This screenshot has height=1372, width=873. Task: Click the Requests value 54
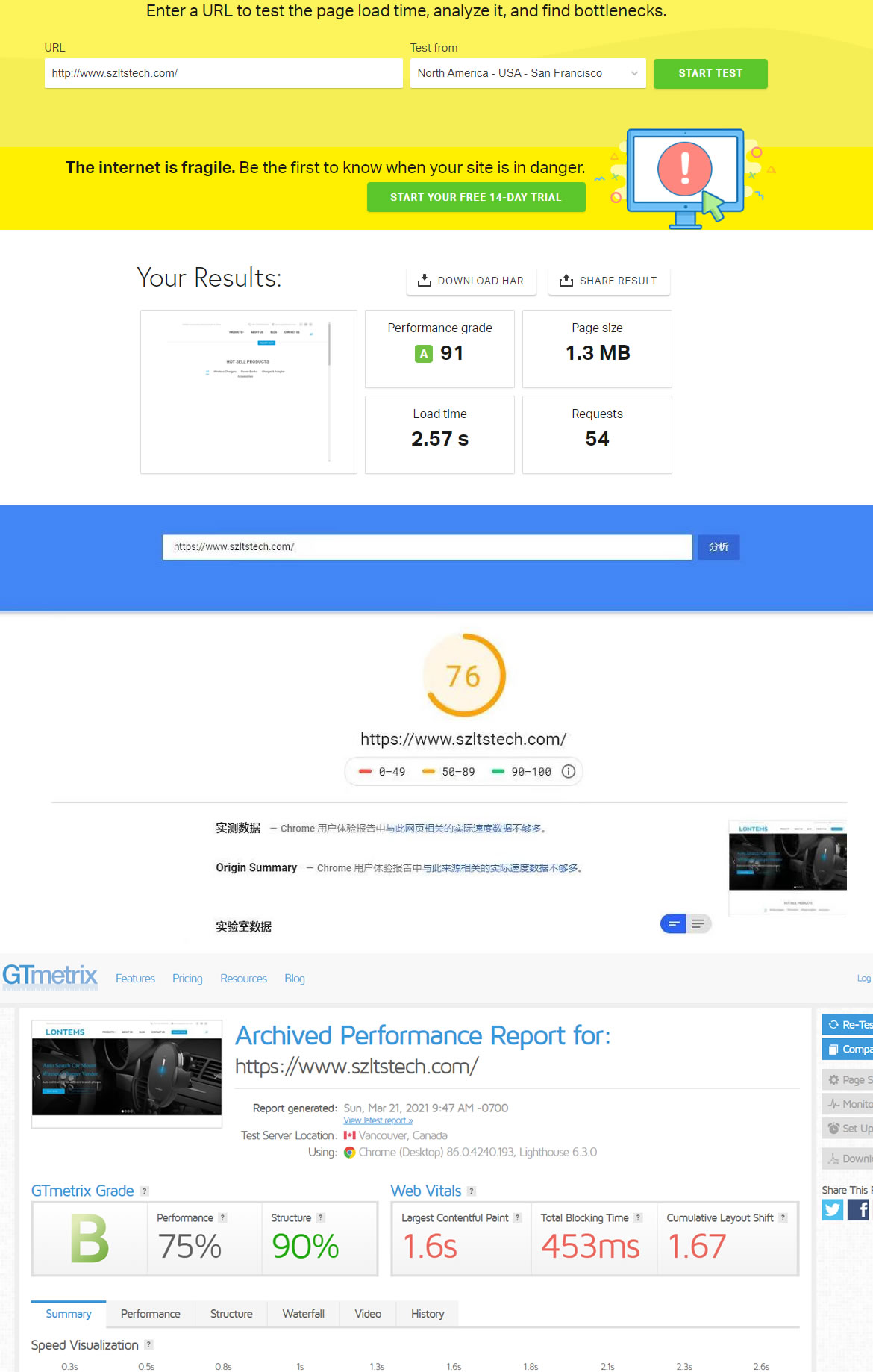(597, 439)
